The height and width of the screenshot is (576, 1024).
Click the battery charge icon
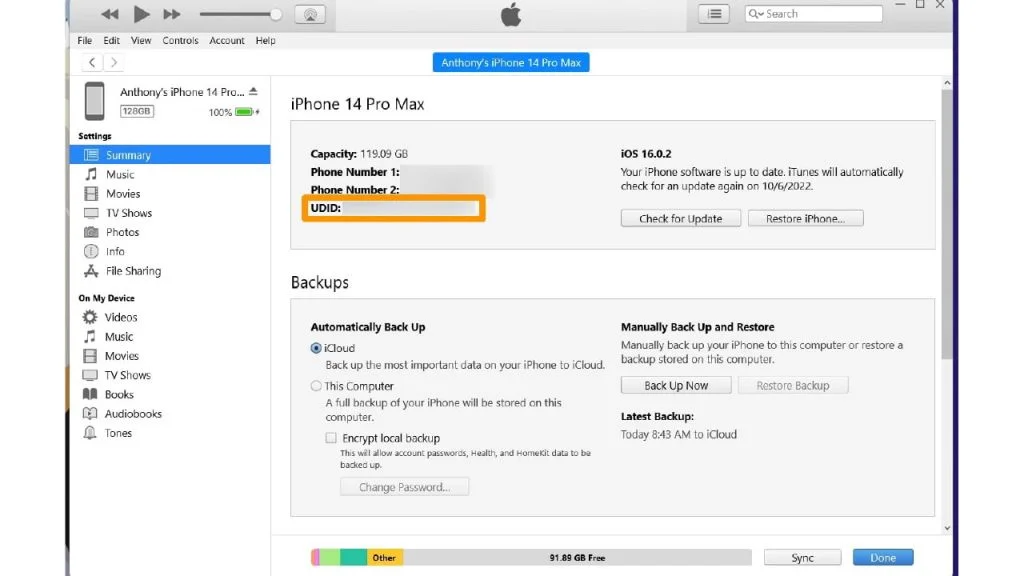[246, 112]
